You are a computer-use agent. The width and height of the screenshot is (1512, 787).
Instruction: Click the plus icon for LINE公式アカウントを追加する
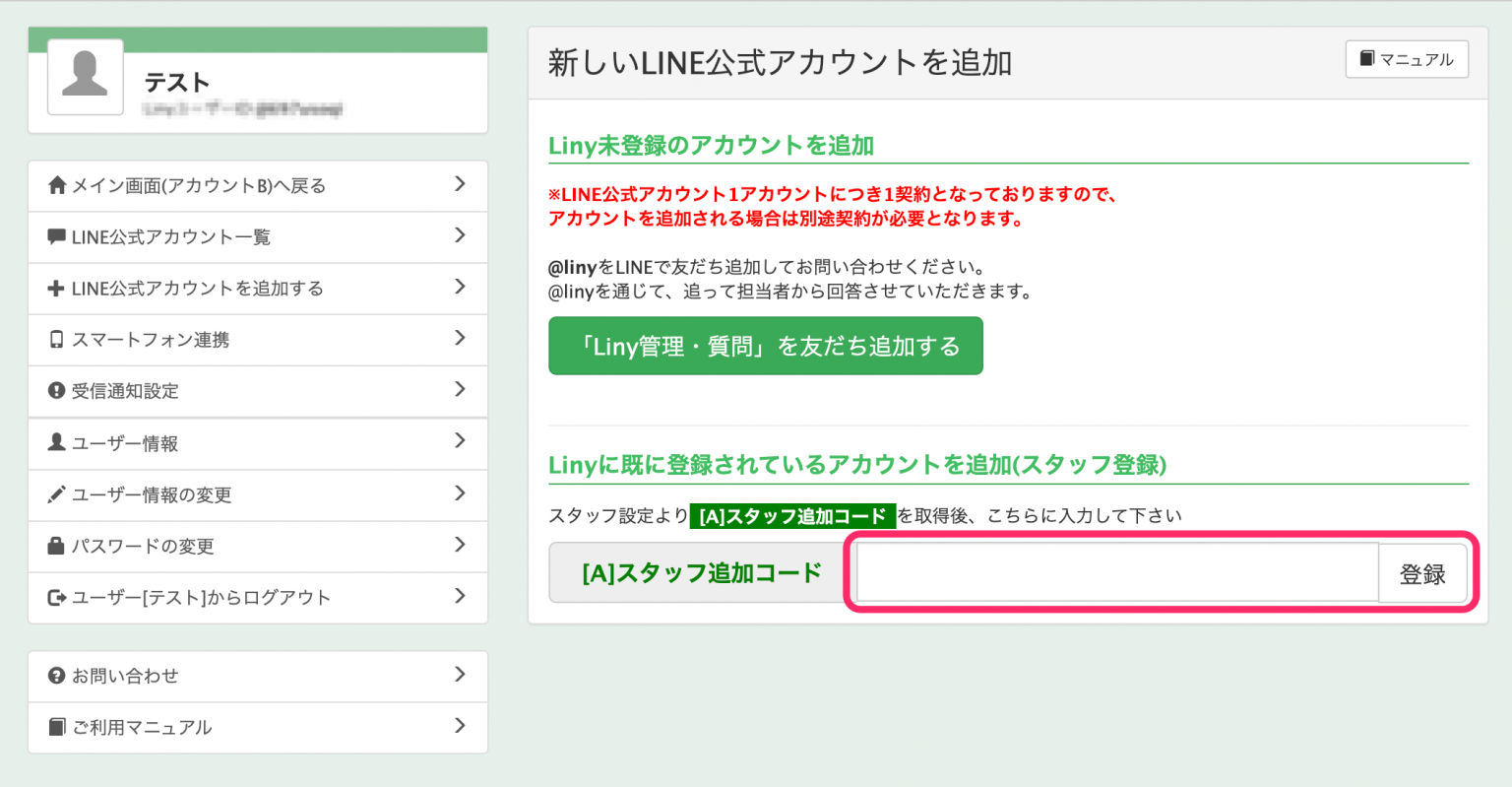[x=57, y=289]
